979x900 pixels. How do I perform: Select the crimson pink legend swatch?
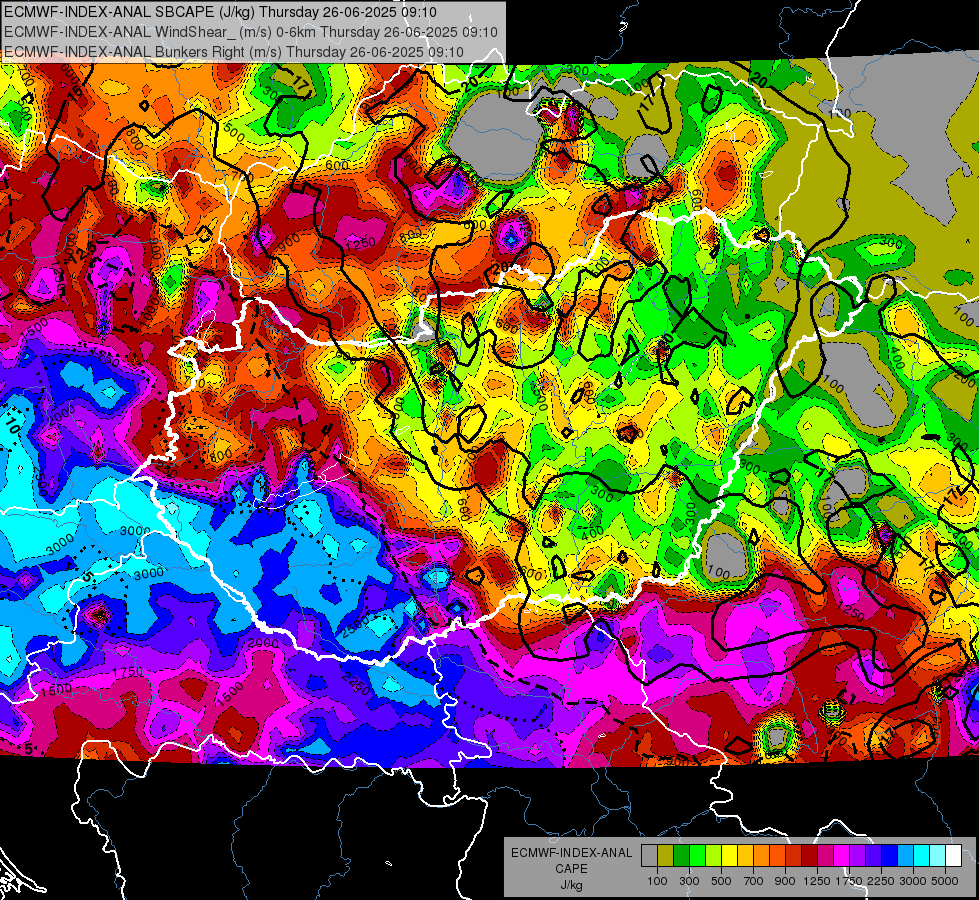point(825,855)
